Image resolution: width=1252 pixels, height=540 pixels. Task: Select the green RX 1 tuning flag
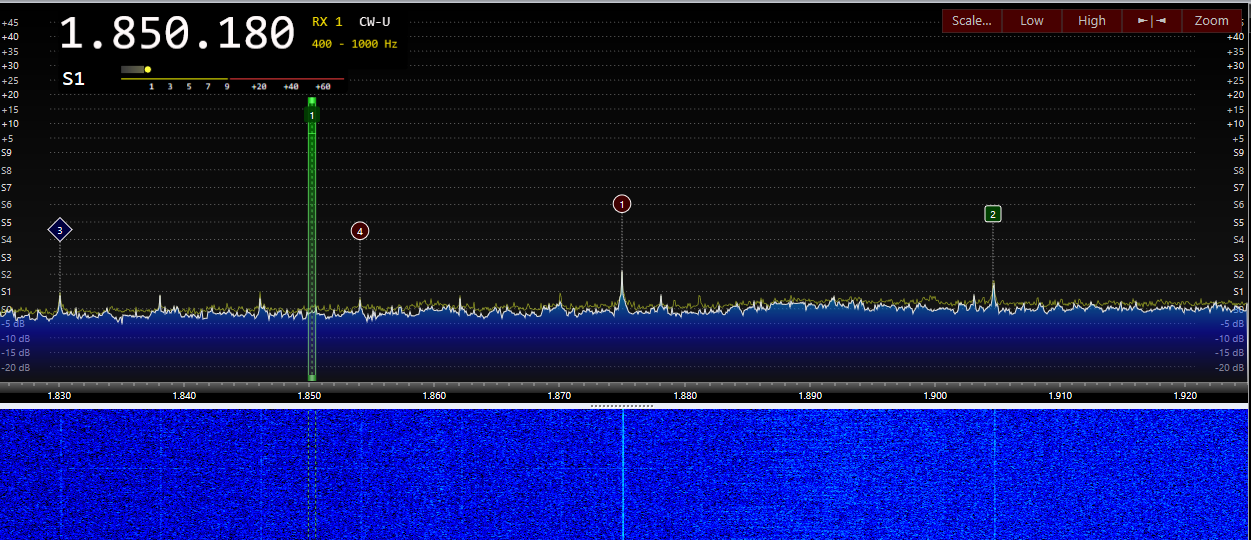pos(312,115)
